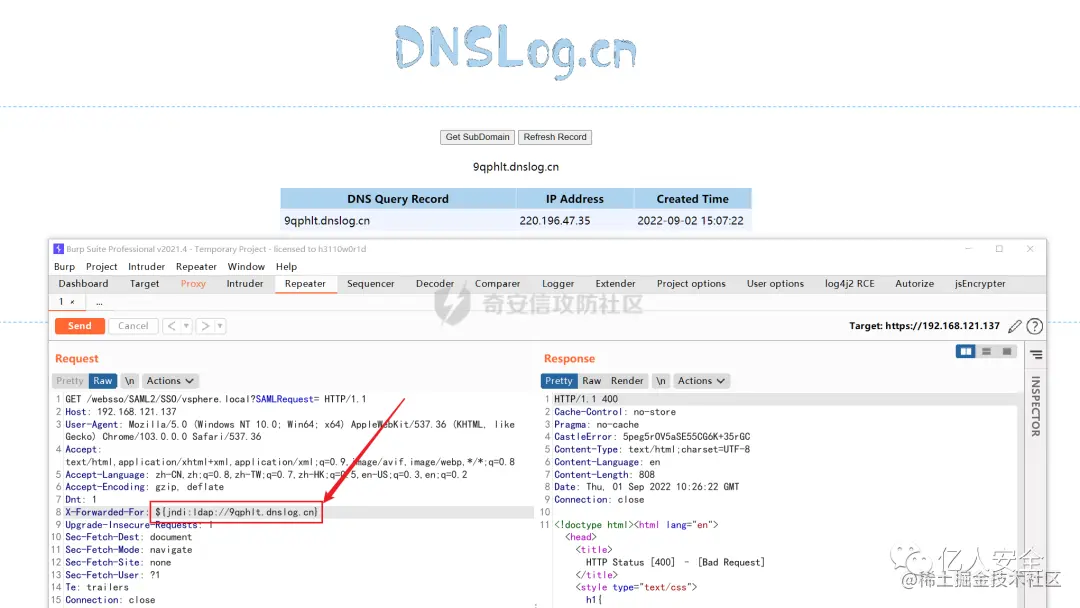Switch request view to Raw

103,381
